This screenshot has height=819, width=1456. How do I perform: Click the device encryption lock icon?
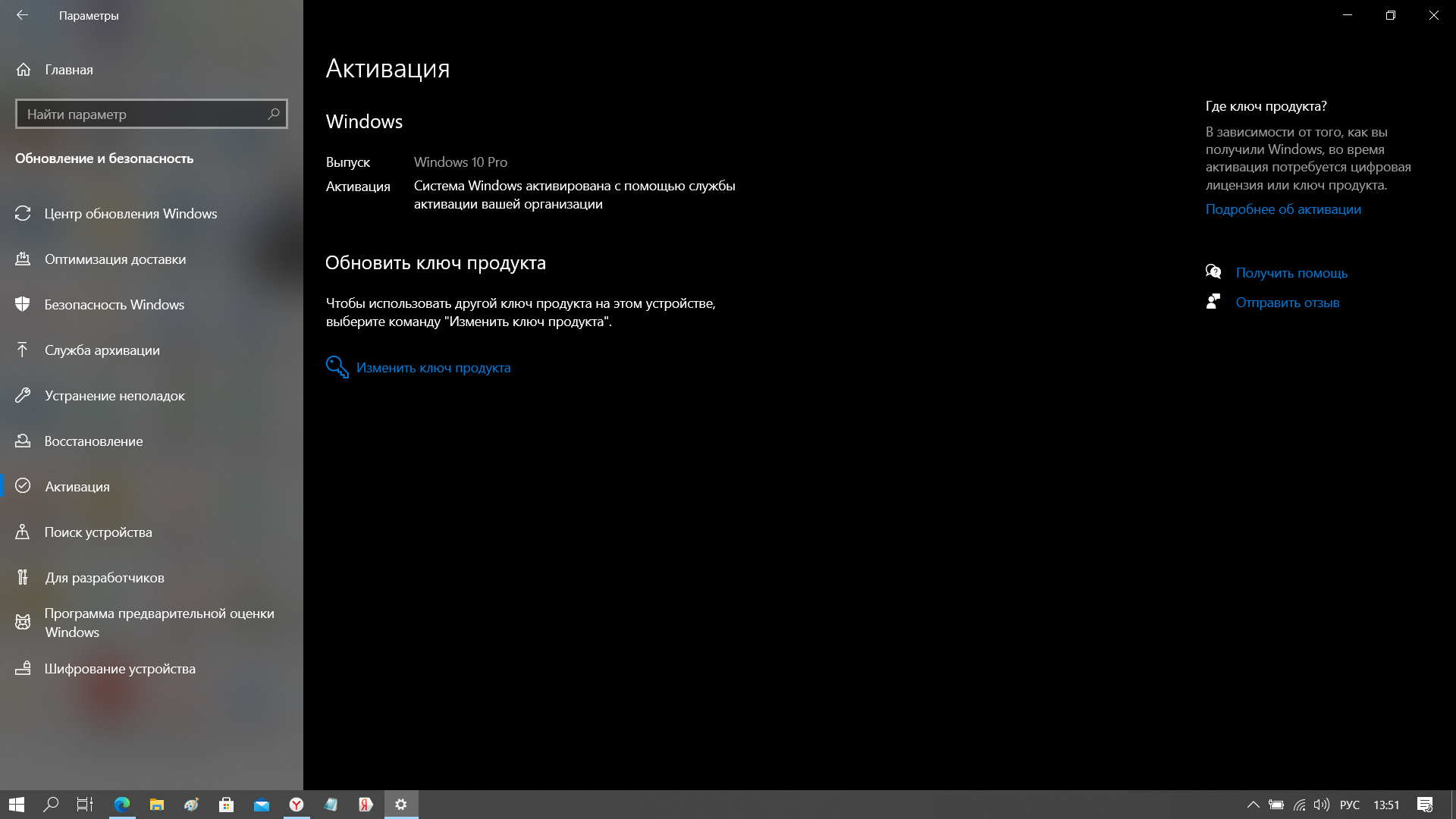tap(23, 668)
